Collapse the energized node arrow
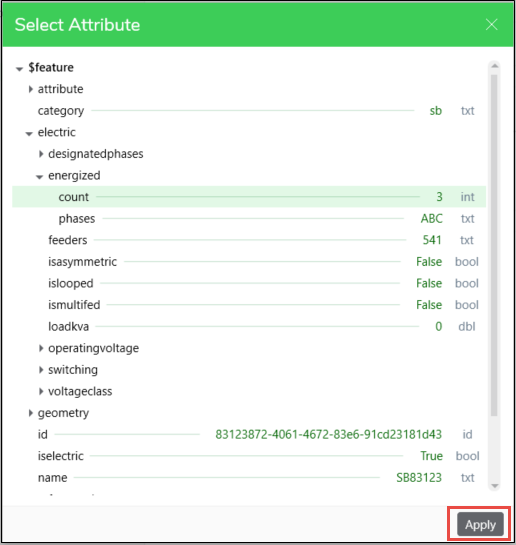516x545 pixels. pyautogui.click(x=40, y=177)
